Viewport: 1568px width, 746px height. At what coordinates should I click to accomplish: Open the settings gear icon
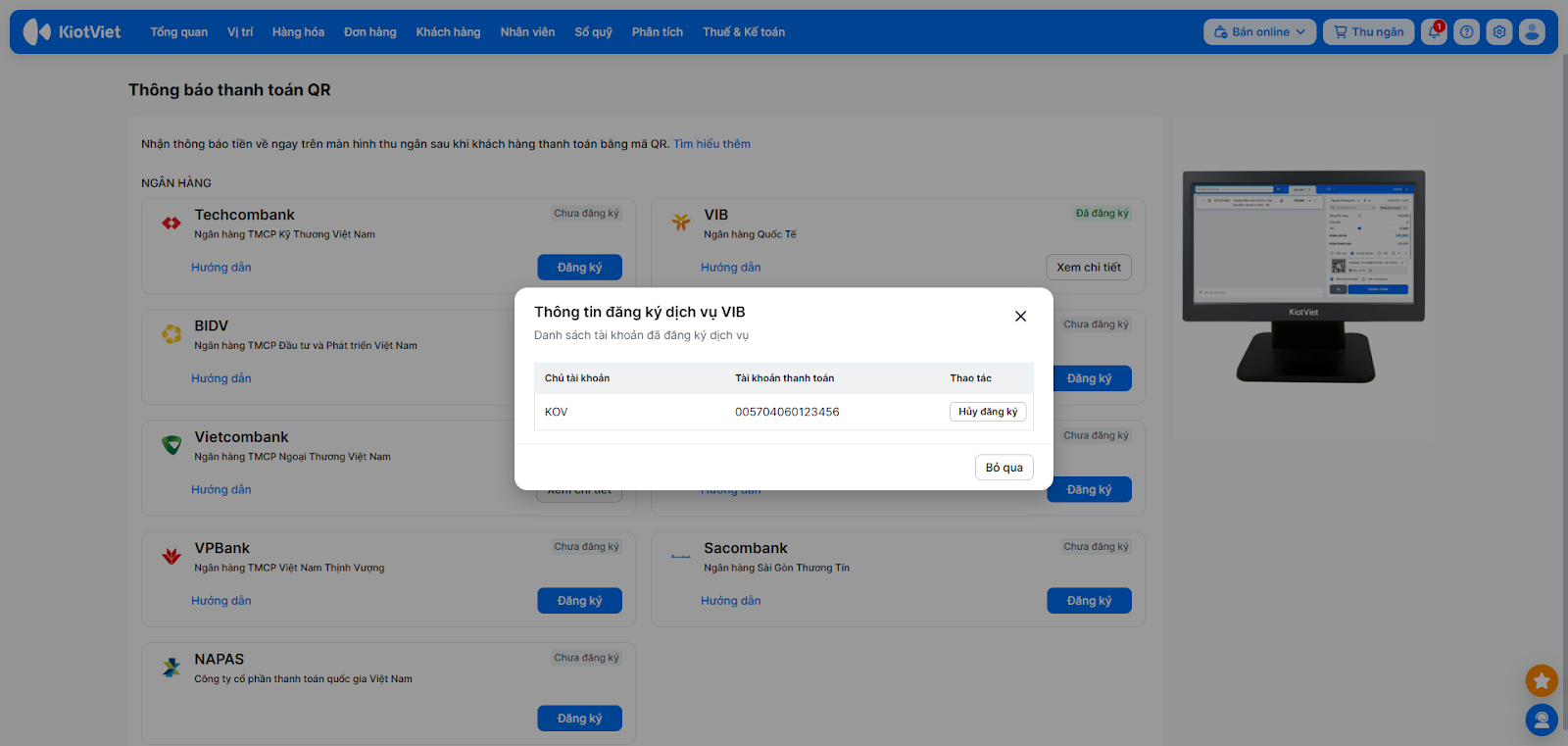pyautogui.click(x=1498, y=32)
